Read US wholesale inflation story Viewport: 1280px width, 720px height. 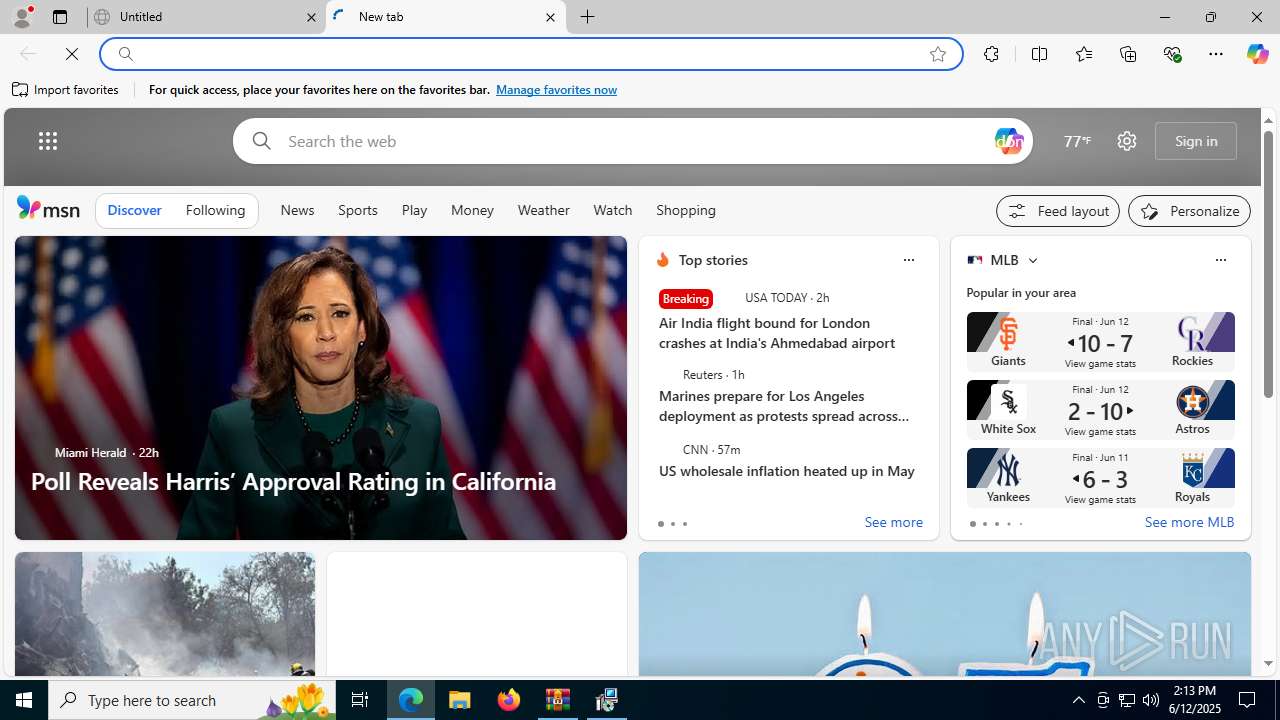pos(786,471)
